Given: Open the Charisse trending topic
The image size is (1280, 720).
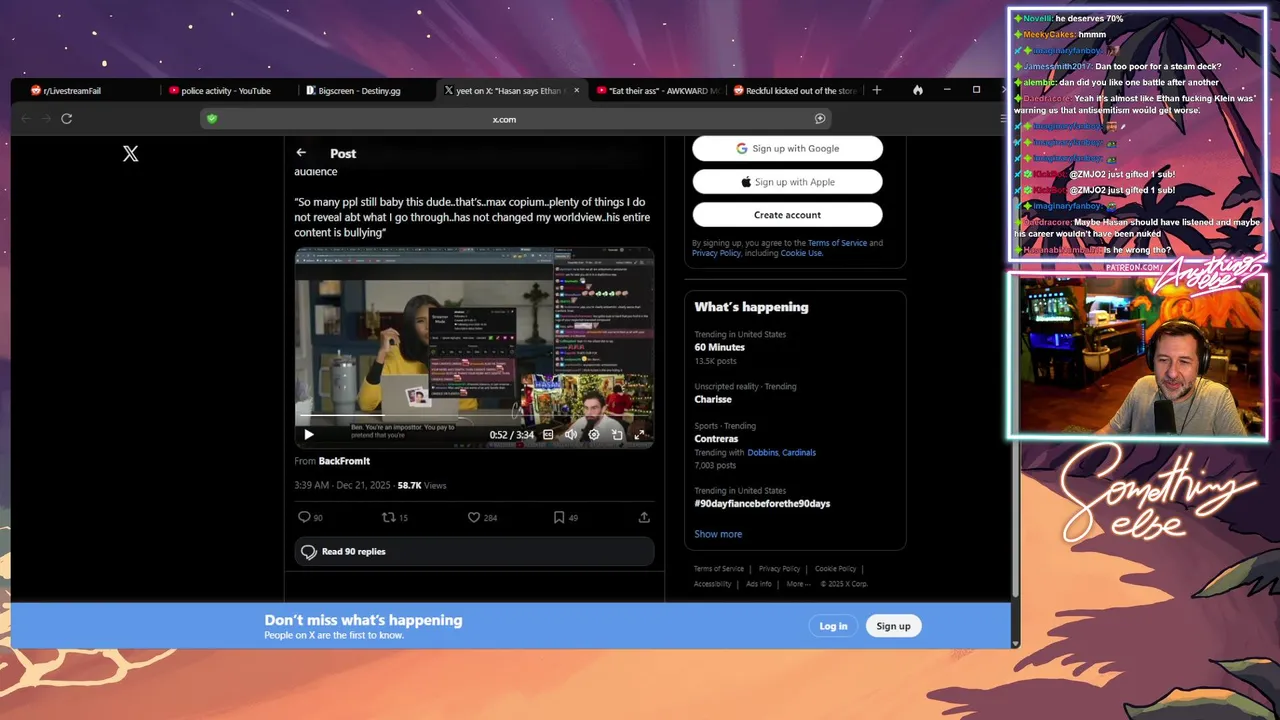Looking at the screenshot, I should click(x=713, y=399).
